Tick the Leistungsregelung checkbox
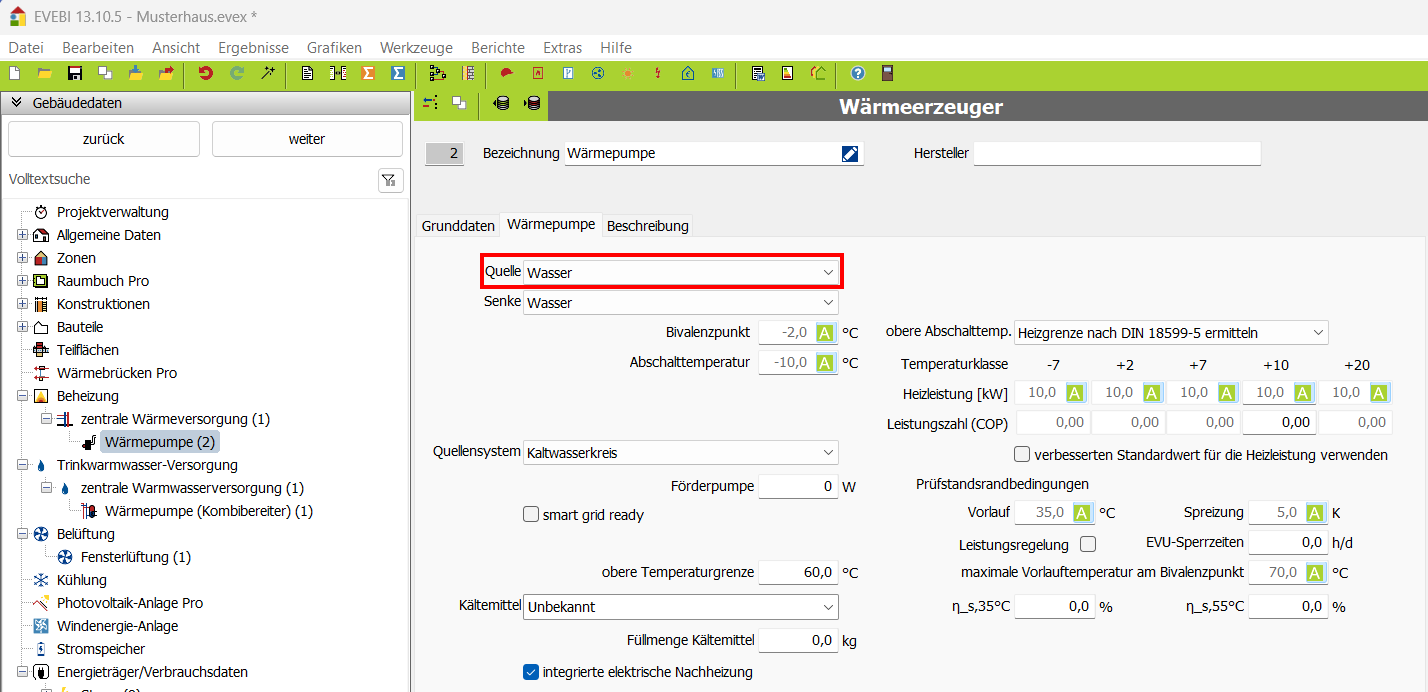 [x=1088, y=544]
